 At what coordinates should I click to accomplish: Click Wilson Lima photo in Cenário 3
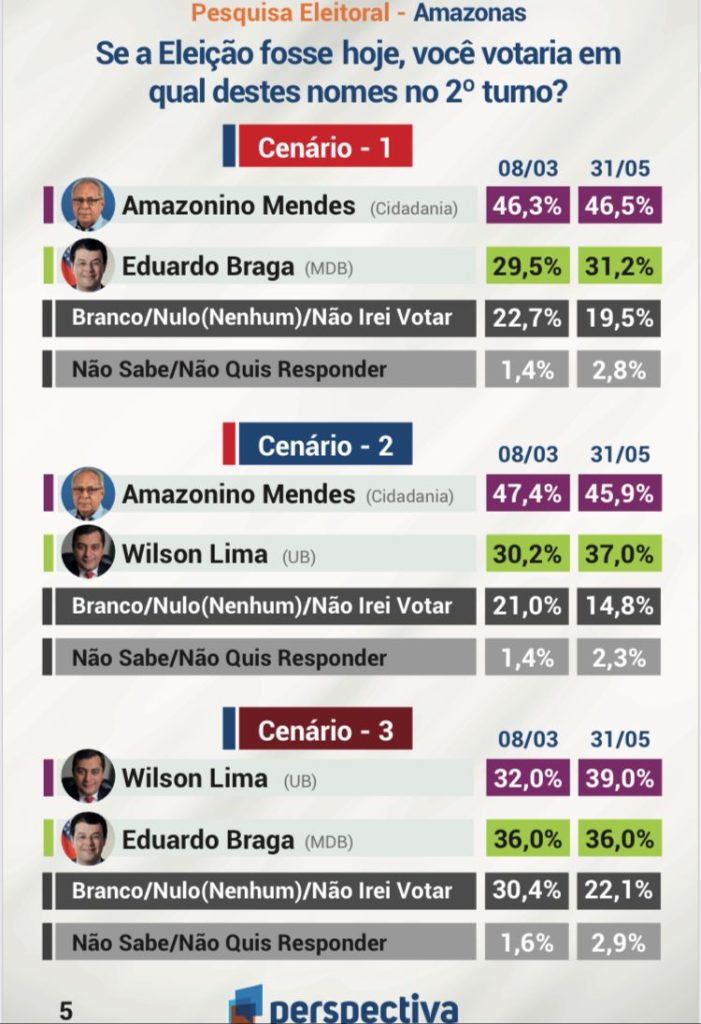pyautogui.click(x=88, y=777)
